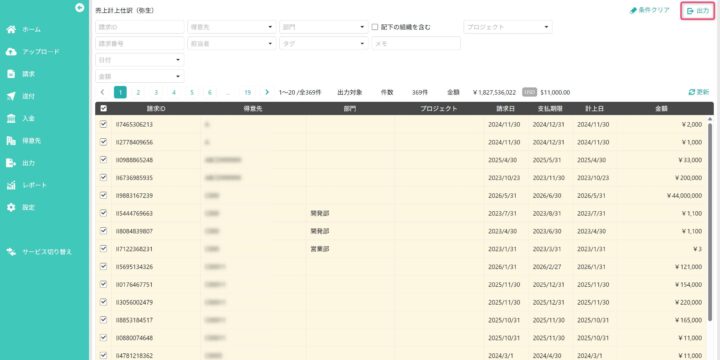Open the ホーム home icon in sidebar
720x360 pixels.
[11, 29]
